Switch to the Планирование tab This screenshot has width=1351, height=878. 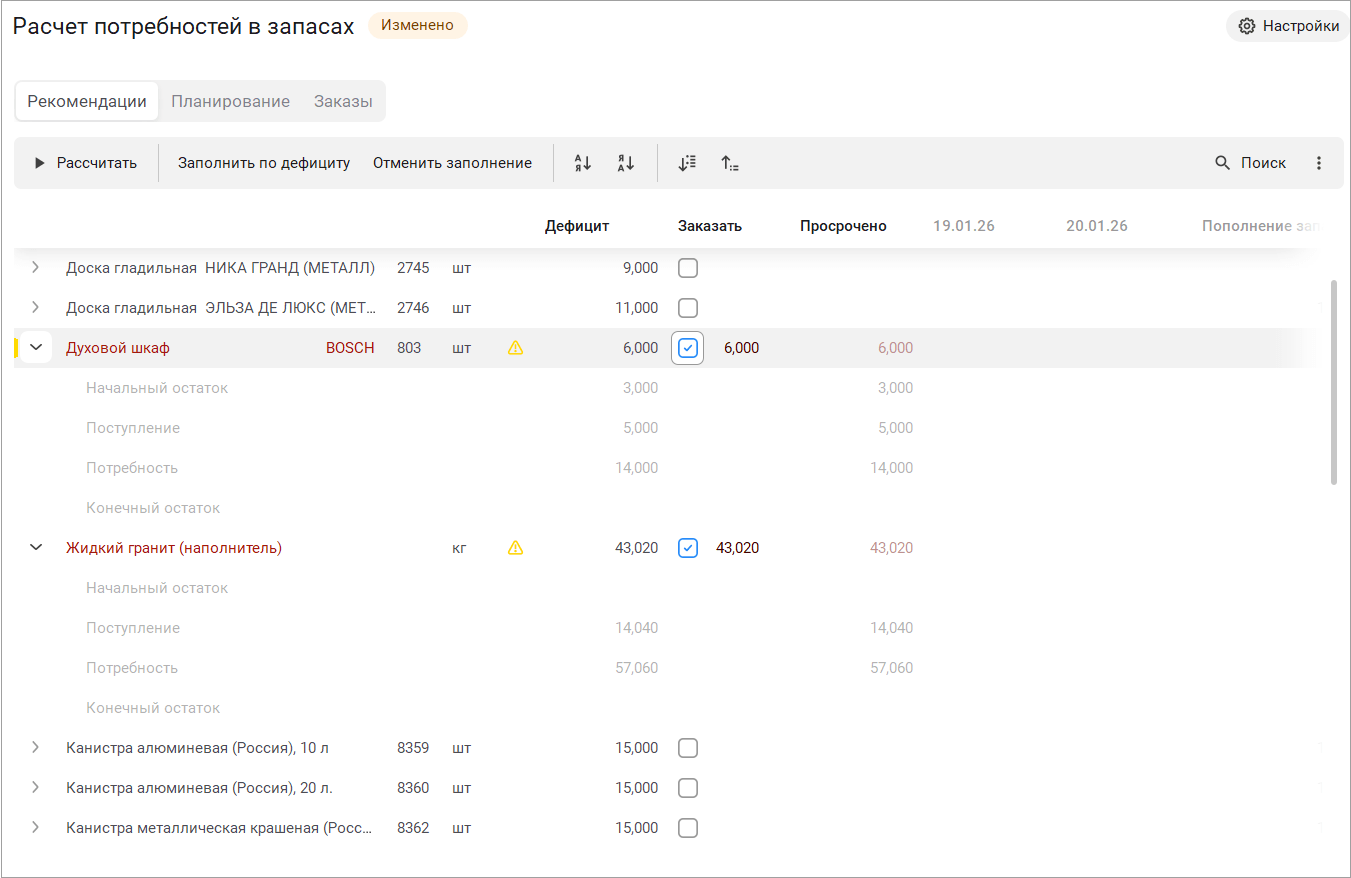point(230,101)
